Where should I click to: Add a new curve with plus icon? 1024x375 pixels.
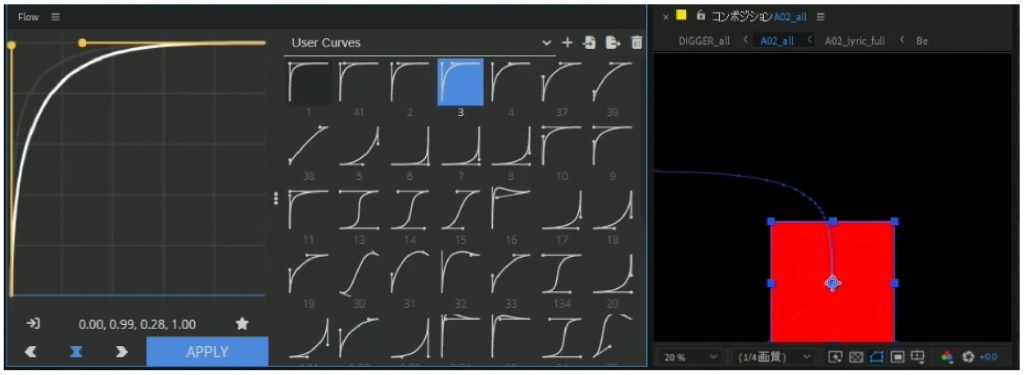pyautogui.click(x=567, y=42)
